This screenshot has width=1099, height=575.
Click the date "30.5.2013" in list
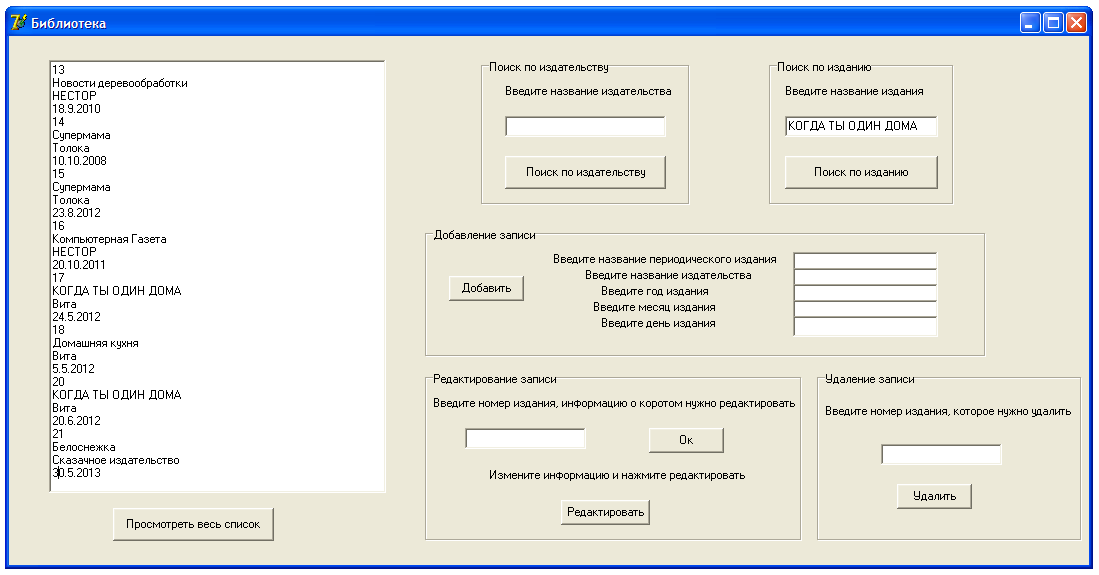pos(76,473)
